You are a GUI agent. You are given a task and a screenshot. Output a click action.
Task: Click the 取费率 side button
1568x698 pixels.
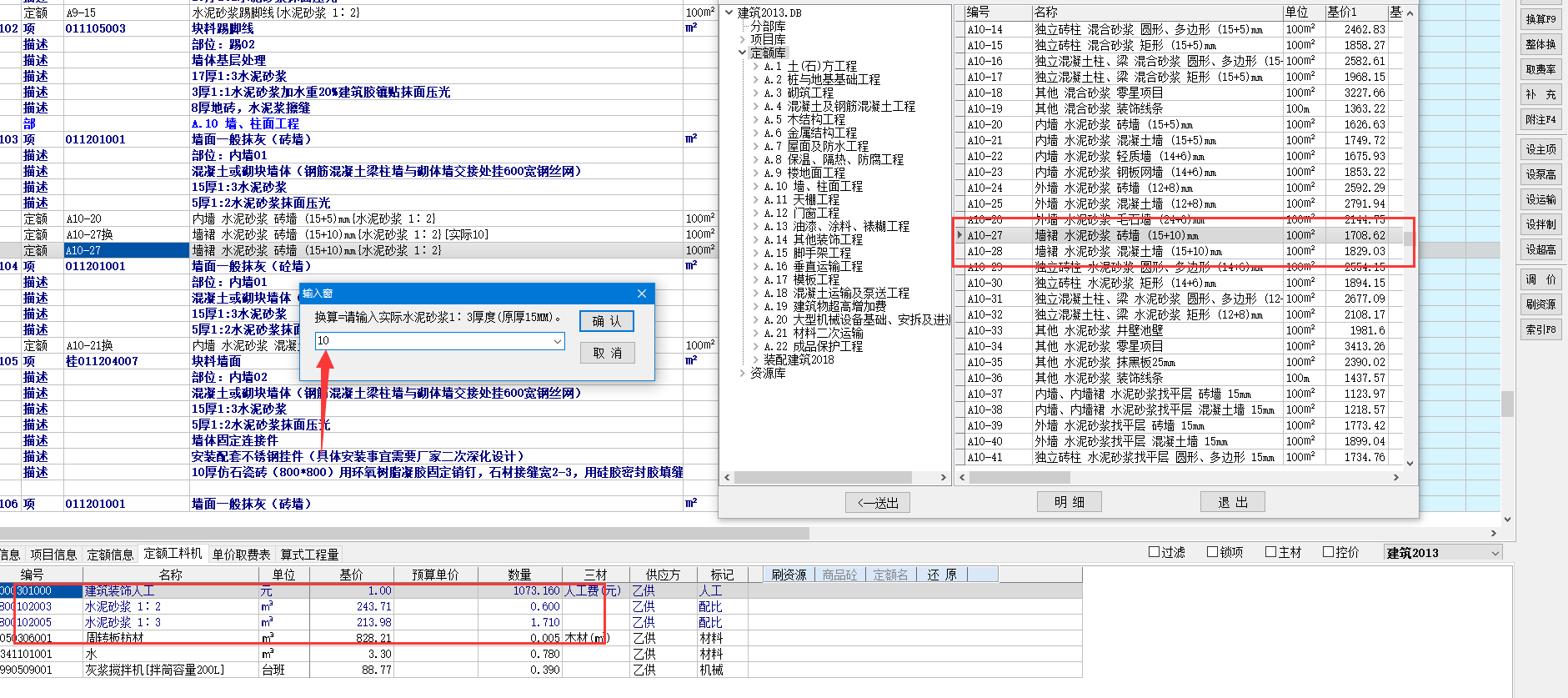[1540, 69]
